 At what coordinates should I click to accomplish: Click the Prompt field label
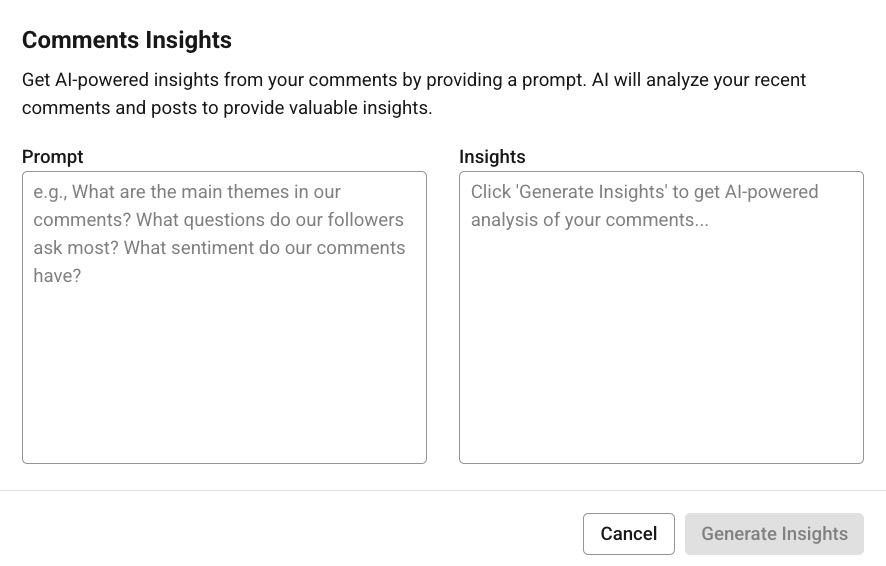click(52, 157)
